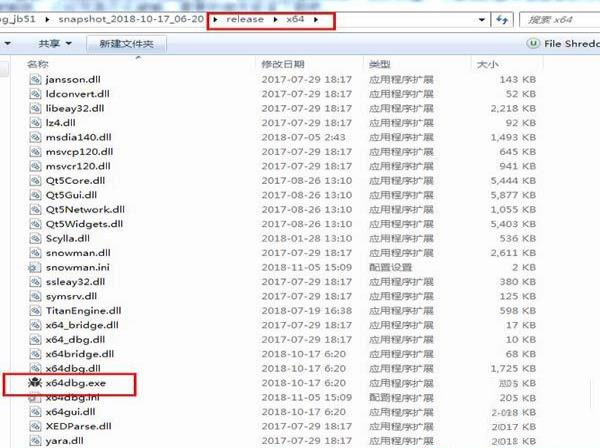
Task: Click the snowman.ini gear icon
Action: [x=34, y=267]
